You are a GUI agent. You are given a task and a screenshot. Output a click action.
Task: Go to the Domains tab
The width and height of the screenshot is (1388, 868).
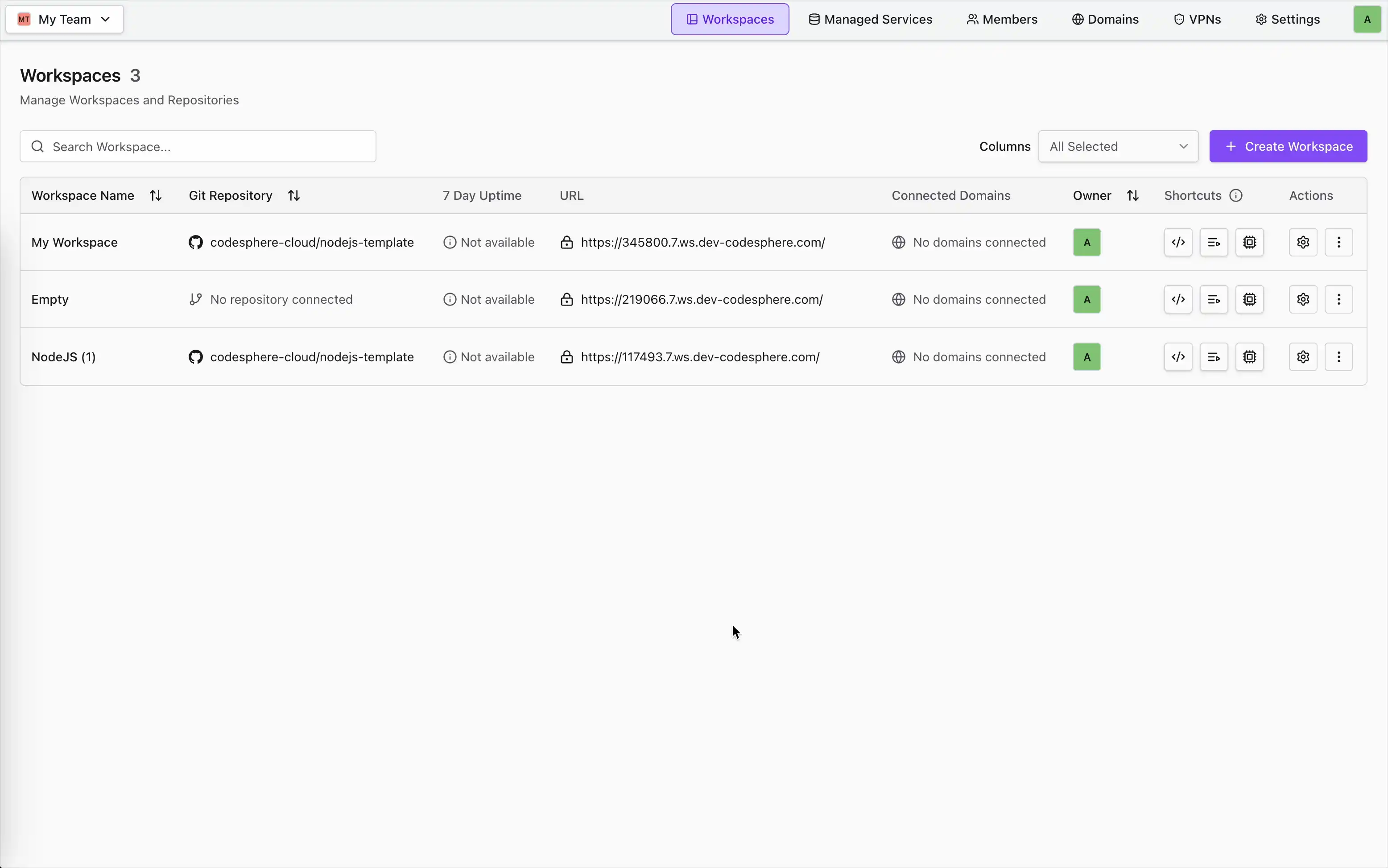pyautogui.click(x=1105, y=20)
